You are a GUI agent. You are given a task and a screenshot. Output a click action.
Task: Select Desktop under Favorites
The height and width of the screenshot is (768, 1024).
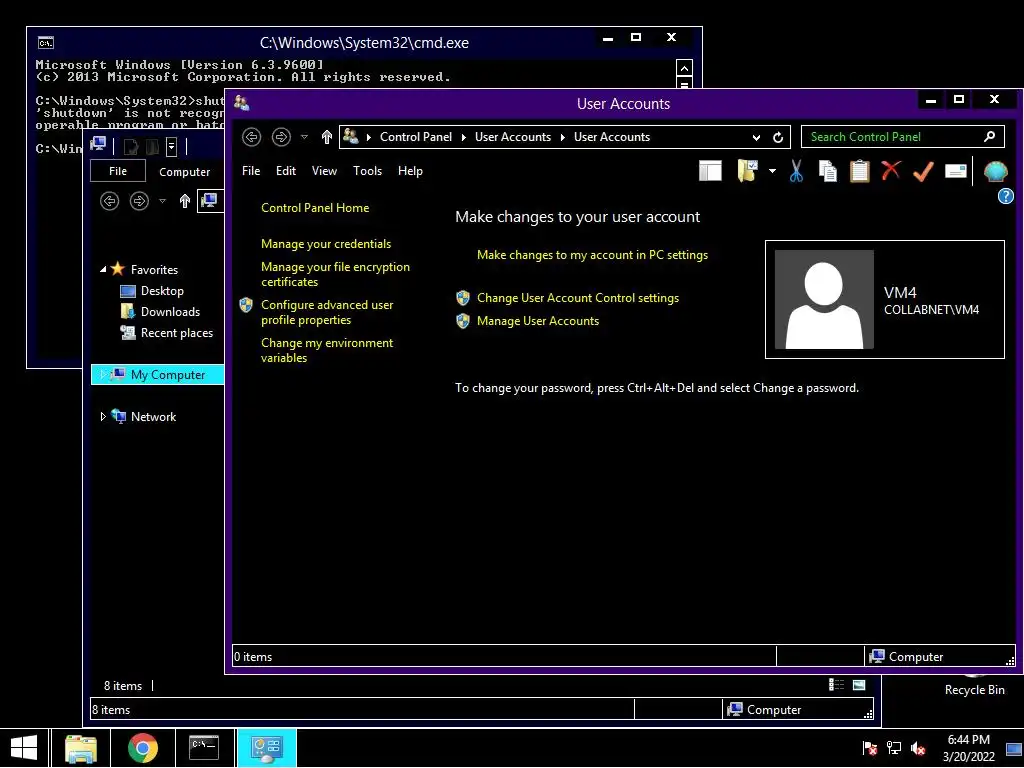click(x=162, y=291)
